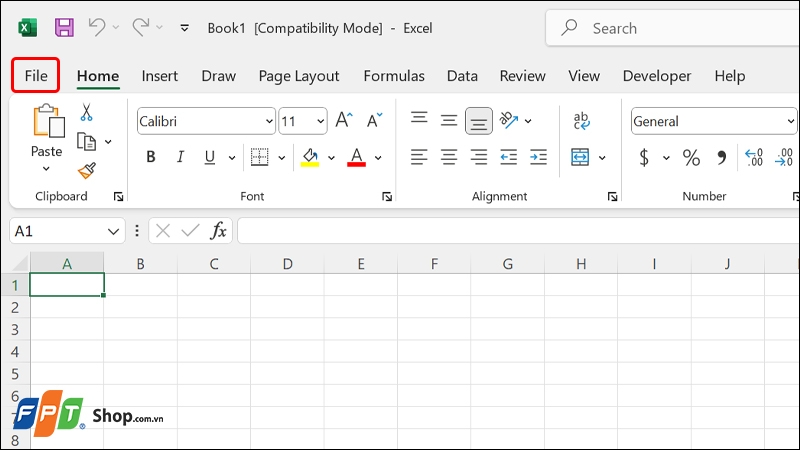Screen dimensions: 800x450
Task: Click column D header
Action: pyautogui.click(x=287, y=263)
